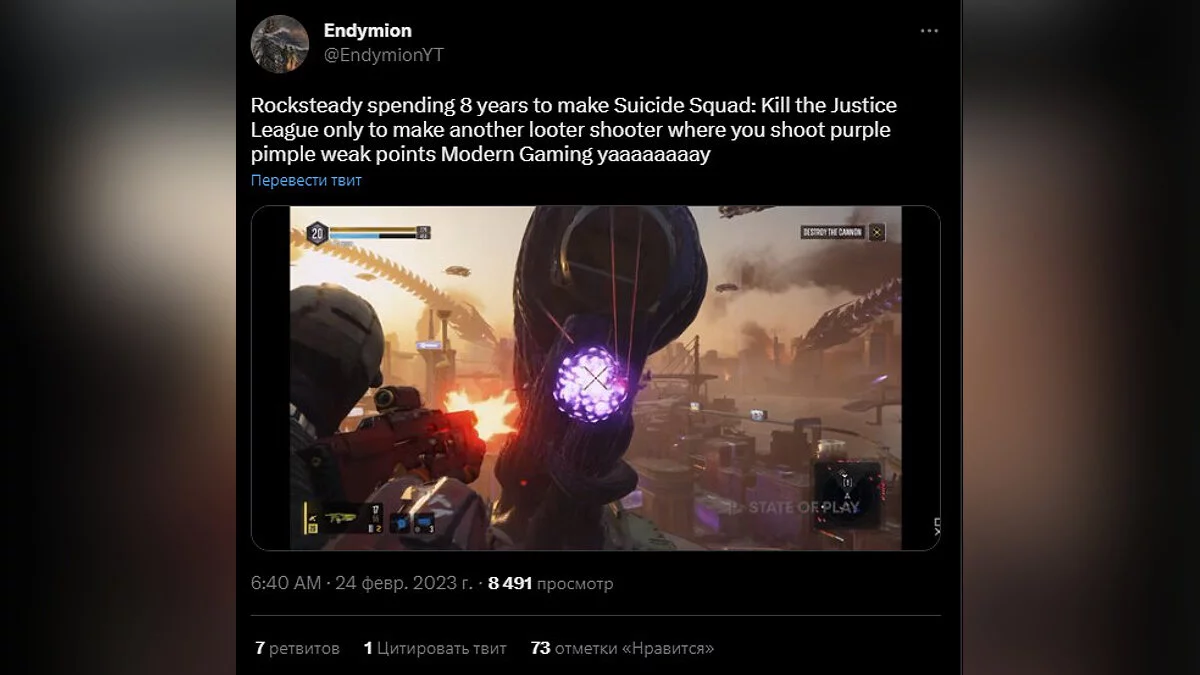Image resolution: width=1200 pixels, height=675 pixels.
Task: Open the @EndymionYT handle link
Action: tap(384, 55)
